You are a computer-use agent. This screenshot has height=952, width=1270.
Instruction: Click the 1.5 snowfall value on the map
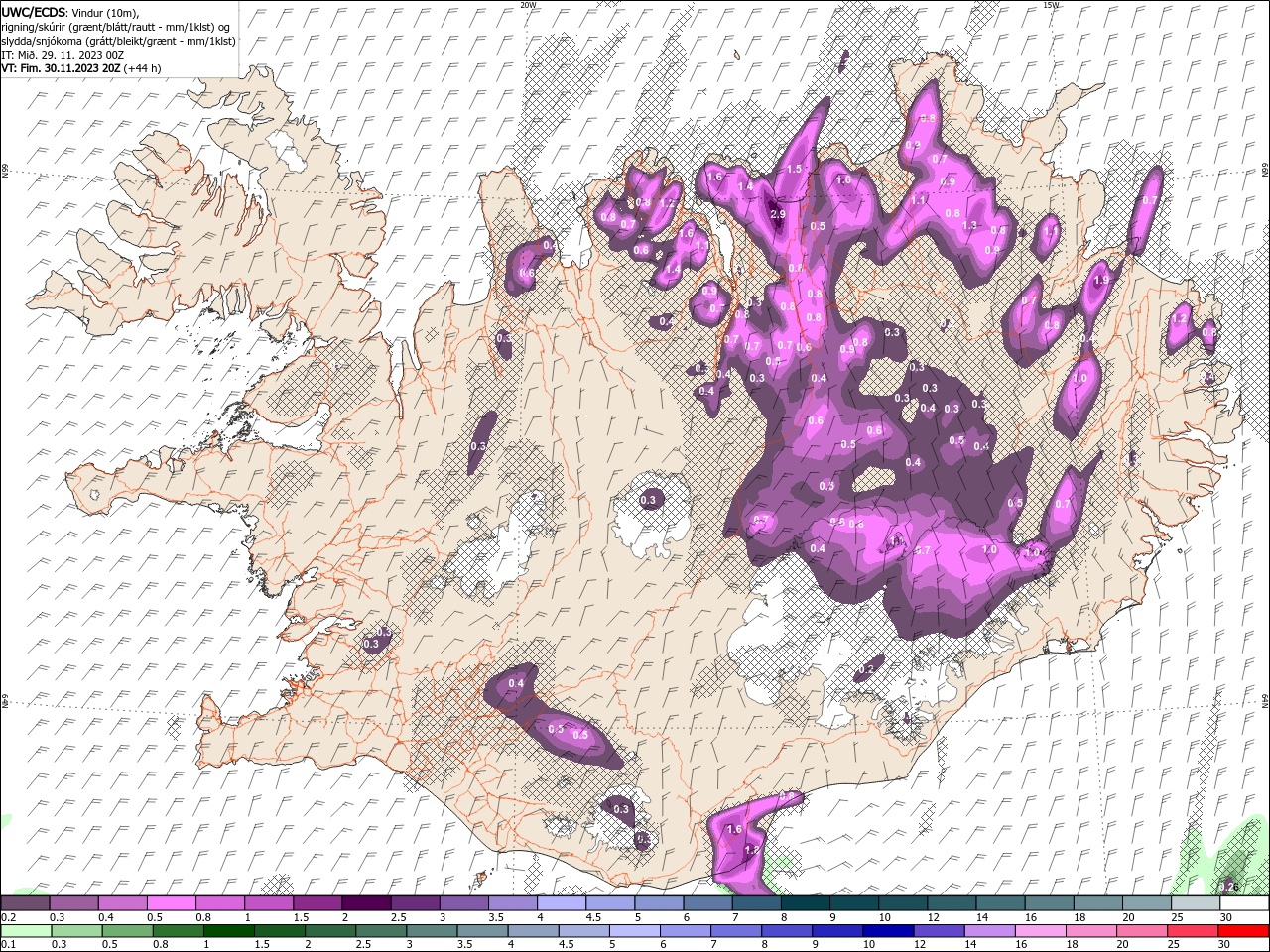point(794,170)
